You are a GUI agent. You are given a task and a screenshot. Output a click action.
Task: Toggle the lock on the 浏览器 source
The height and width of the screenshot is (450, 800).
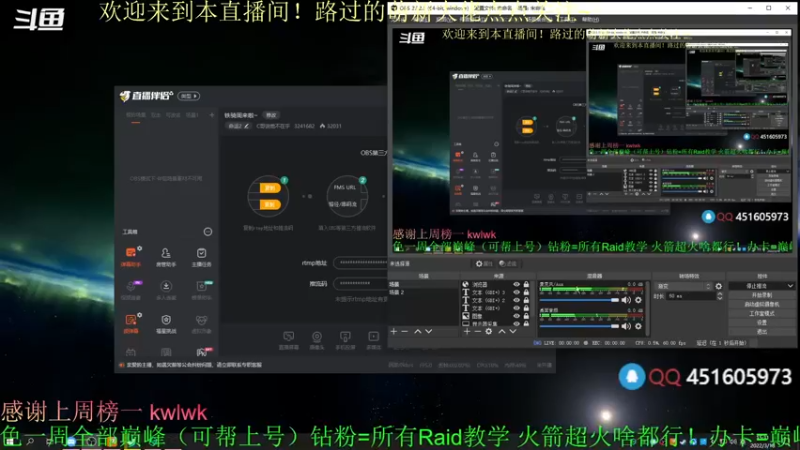(x=526, y=285)
